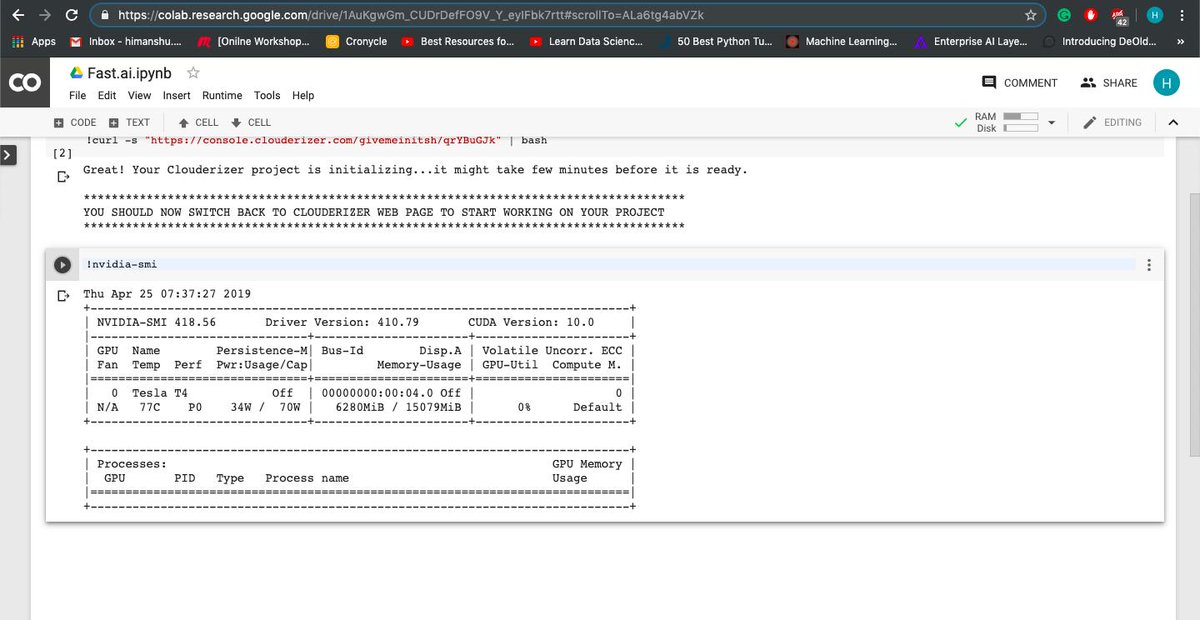1200x620 pixels.
Task: Click the browser forward arrow
Action: 43,16
